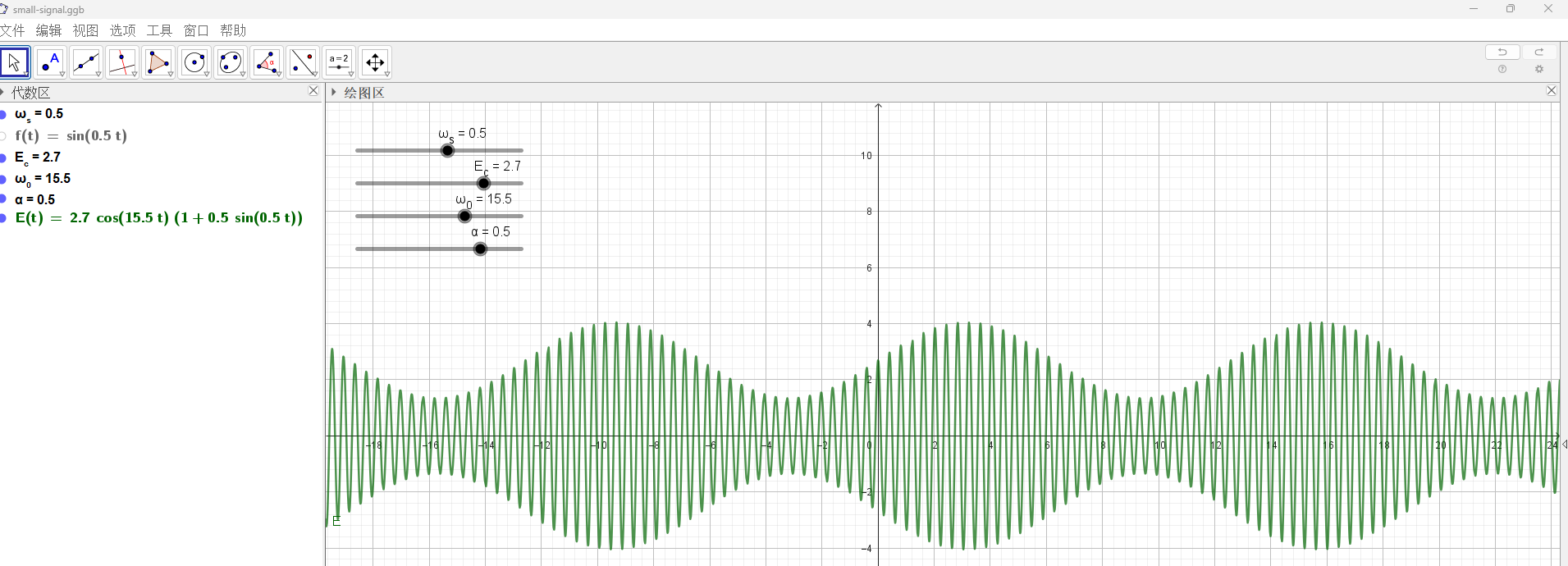
Task: Open the Angle tool dropdown arrow
Action: point(279,75)
